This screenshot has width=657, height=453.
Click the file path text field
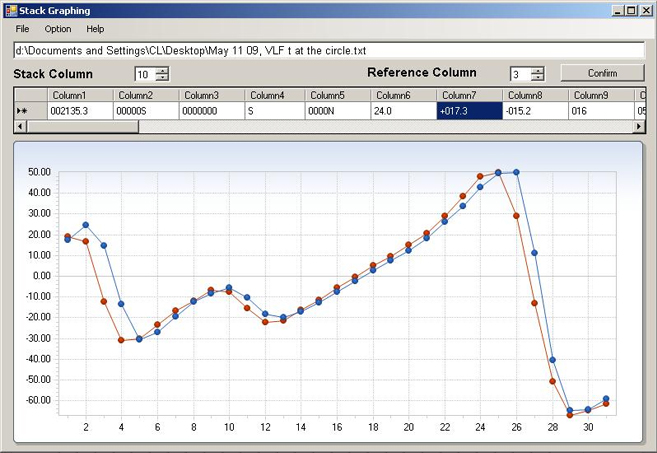[x=328, y=50]
